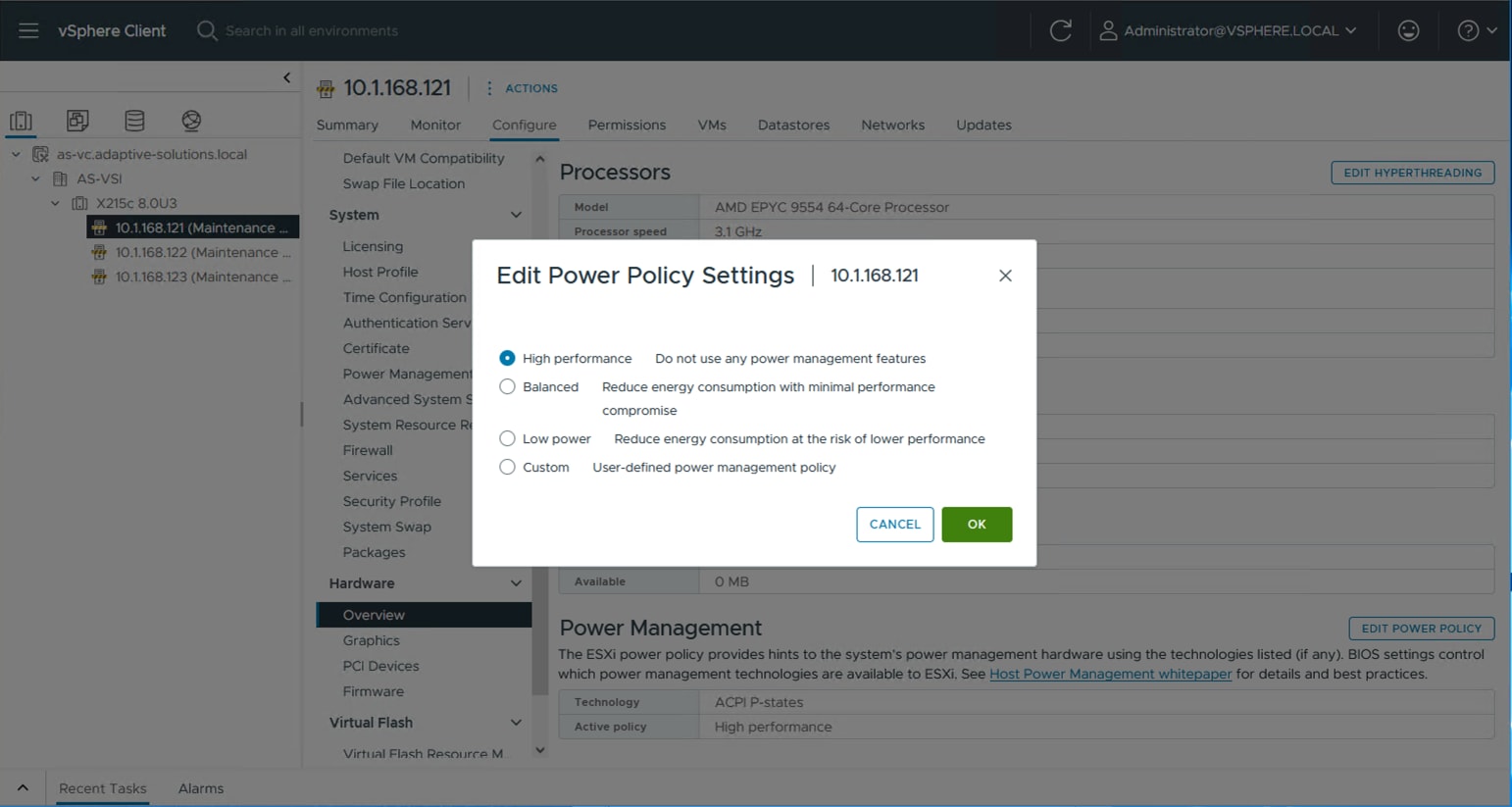Collapse the Hardware section in Configure menu
1512x807 pixels.
516,583
